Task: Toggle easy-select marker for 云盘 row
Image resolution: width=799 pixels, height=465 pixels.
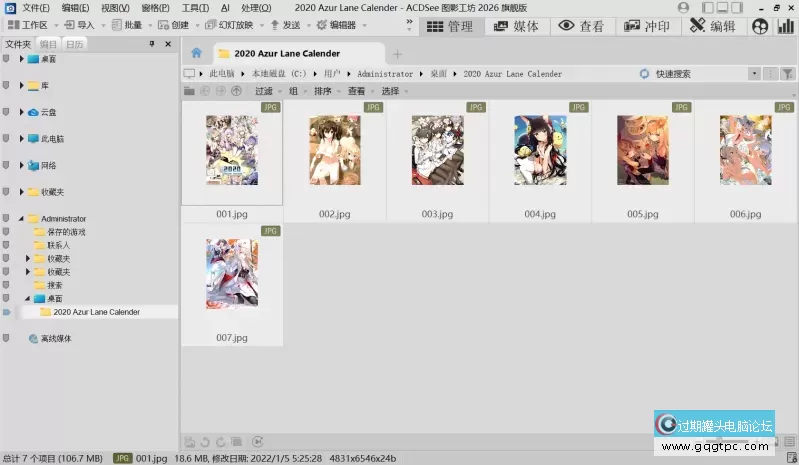Action: click(6, 112)
